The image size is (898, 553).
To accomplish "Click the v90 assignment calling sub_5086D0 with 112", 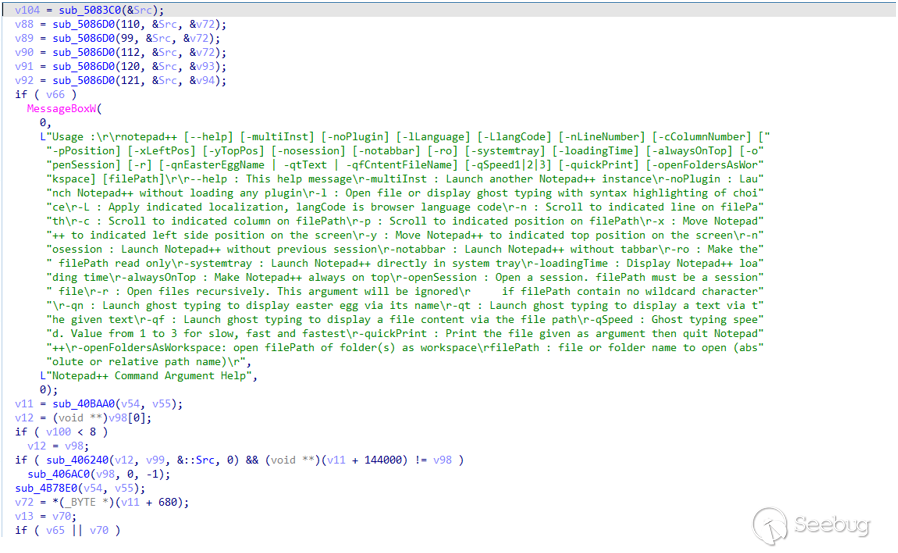I will tap(120, 53).
